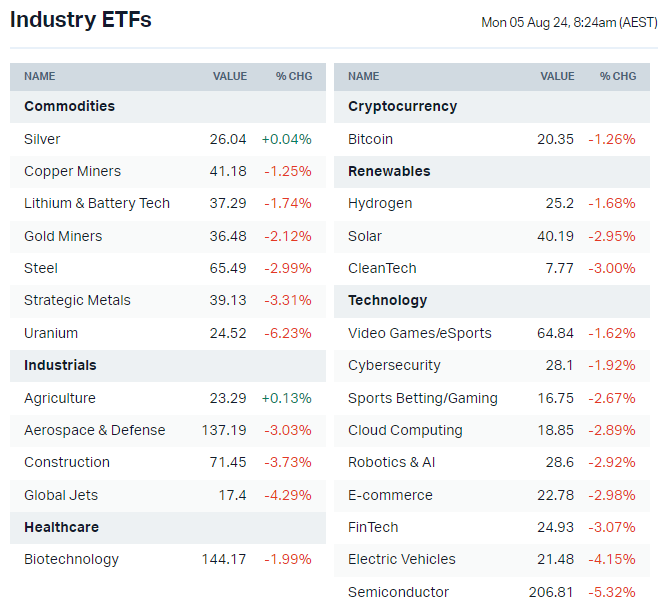This screenshot has width=664, height=614.
Task: Select the Global Jets ETF
Action: [x=61, y=495]
